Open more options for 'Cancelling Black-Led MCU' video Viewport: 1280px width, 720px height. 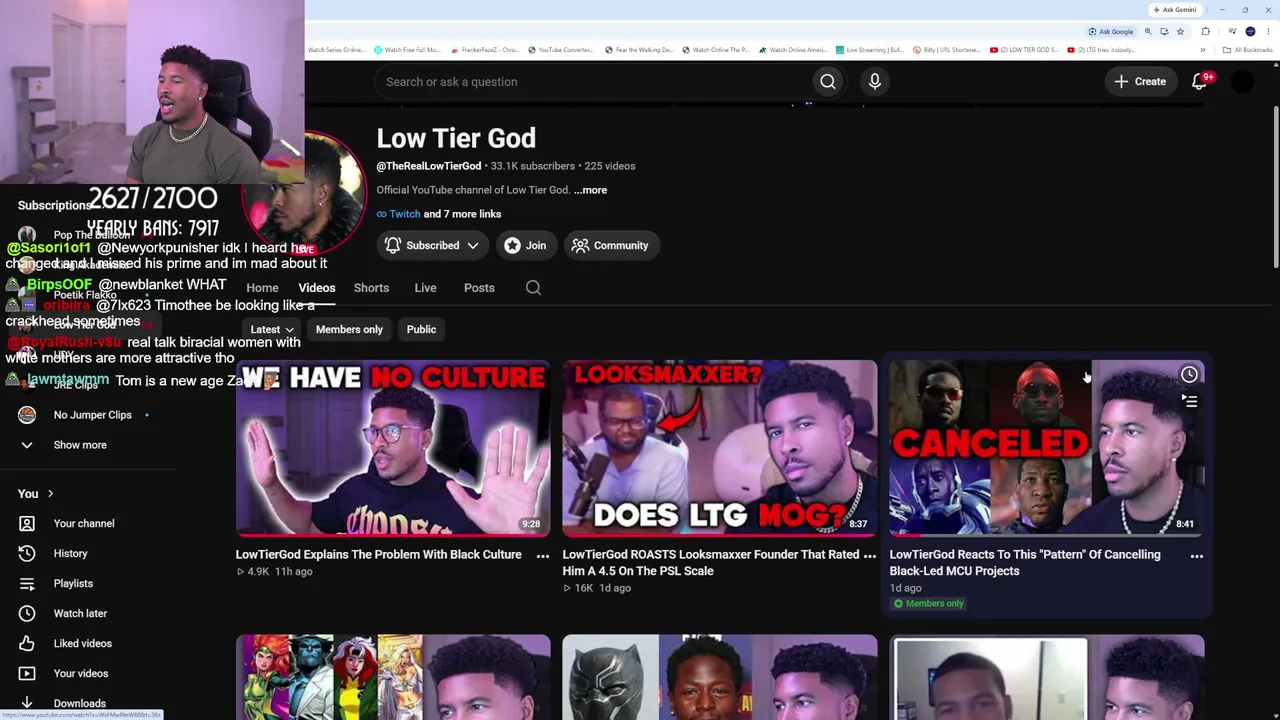pyautogui.click(x=1197, y=556)
